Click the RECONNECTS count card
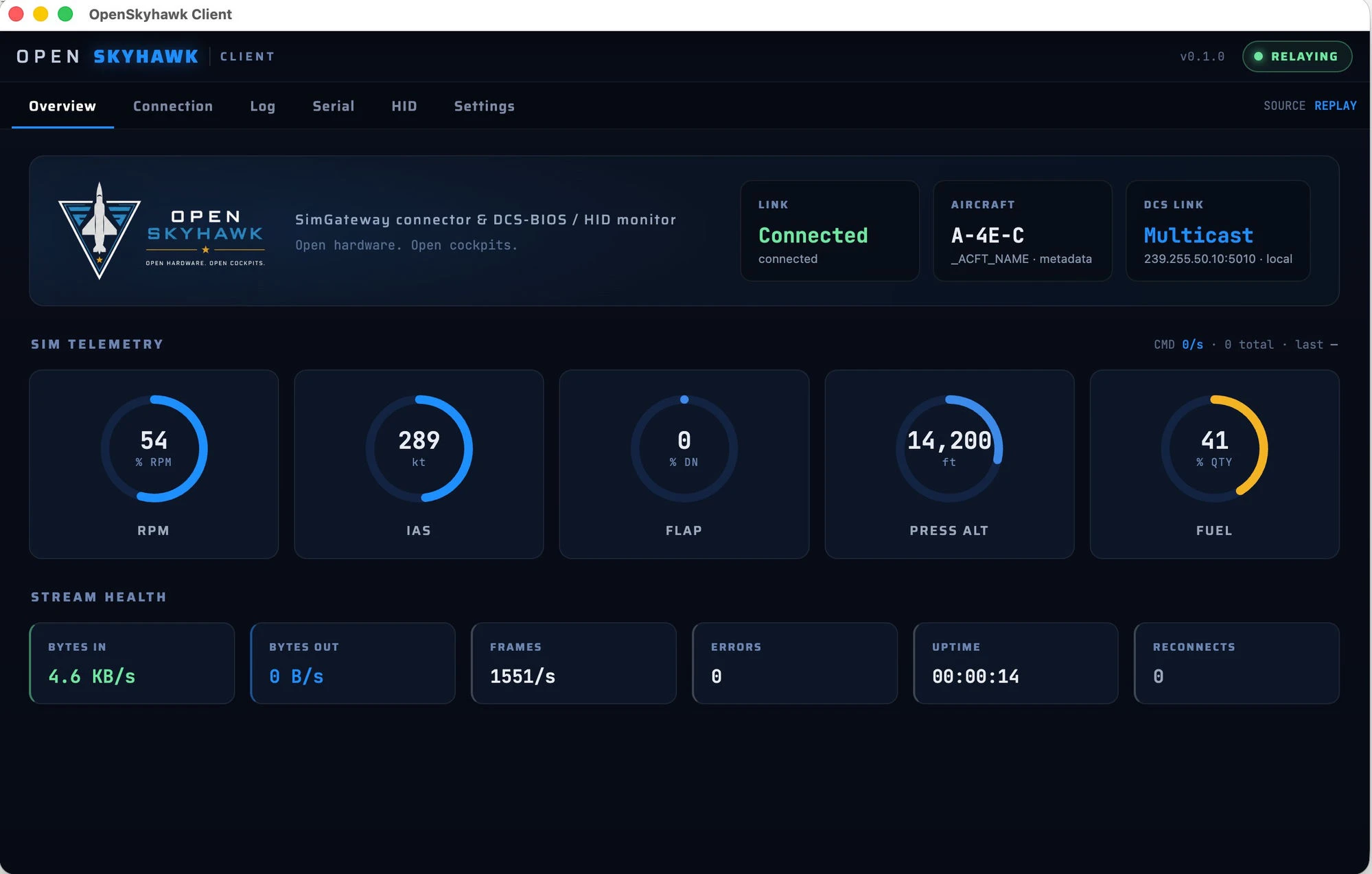The height and width of the screenshot is (874, 1372). (1237, 663)
